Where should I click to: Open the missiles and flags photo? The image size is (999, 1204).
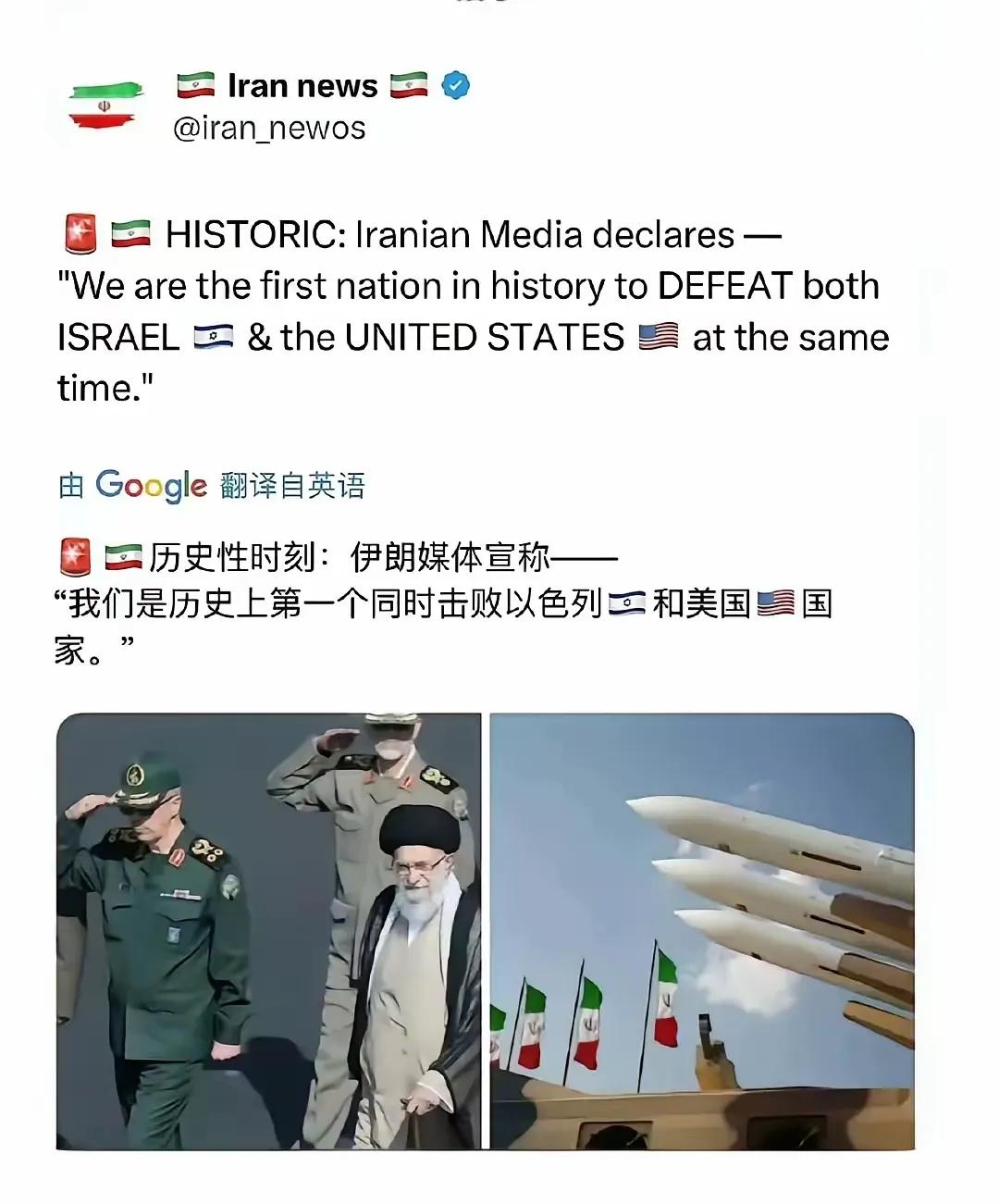[702, 931]
